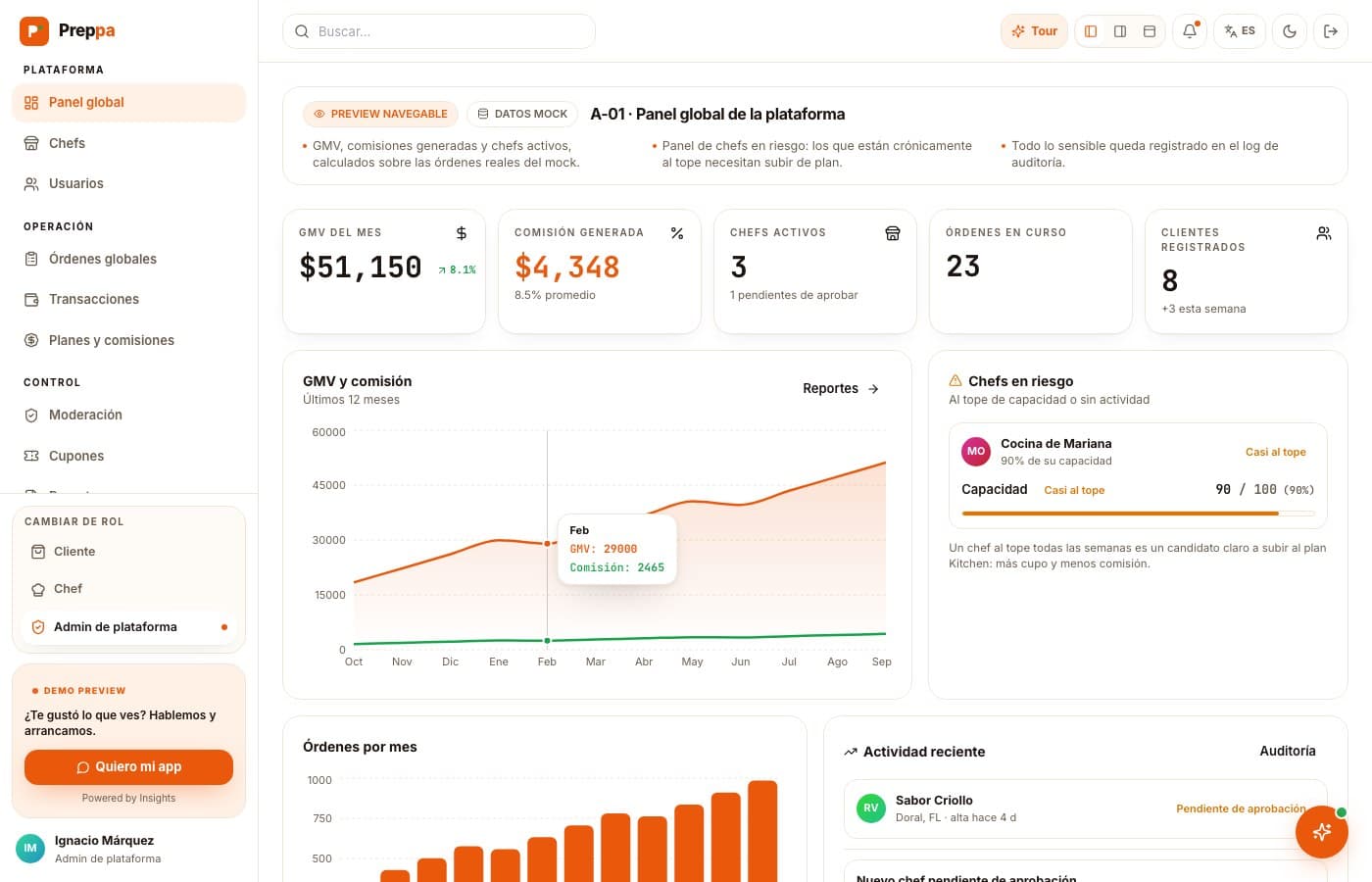Image resolution: width=1372 pixels, height=882 pixels.
Task: Open Auditoría link
Action: (1288, 751)
